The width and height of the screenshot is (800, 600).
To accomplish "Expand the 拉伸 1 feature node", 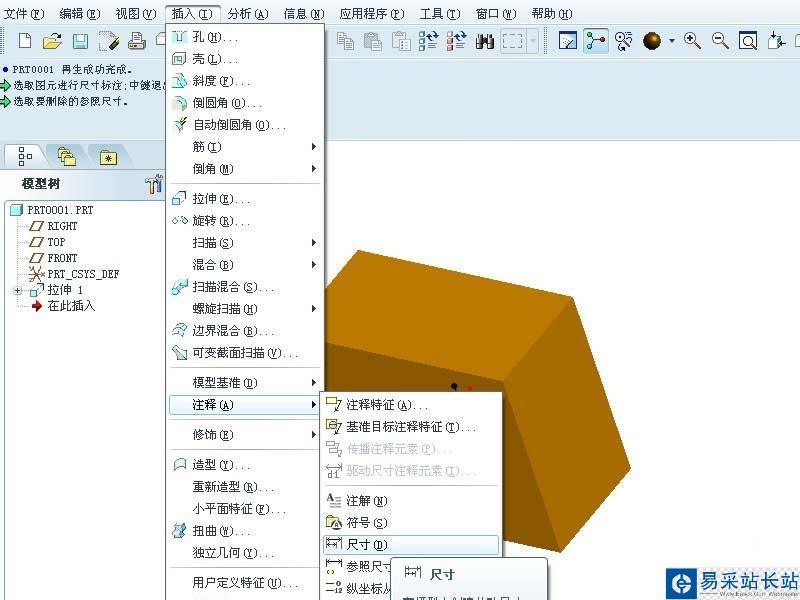I will [18, 290].
